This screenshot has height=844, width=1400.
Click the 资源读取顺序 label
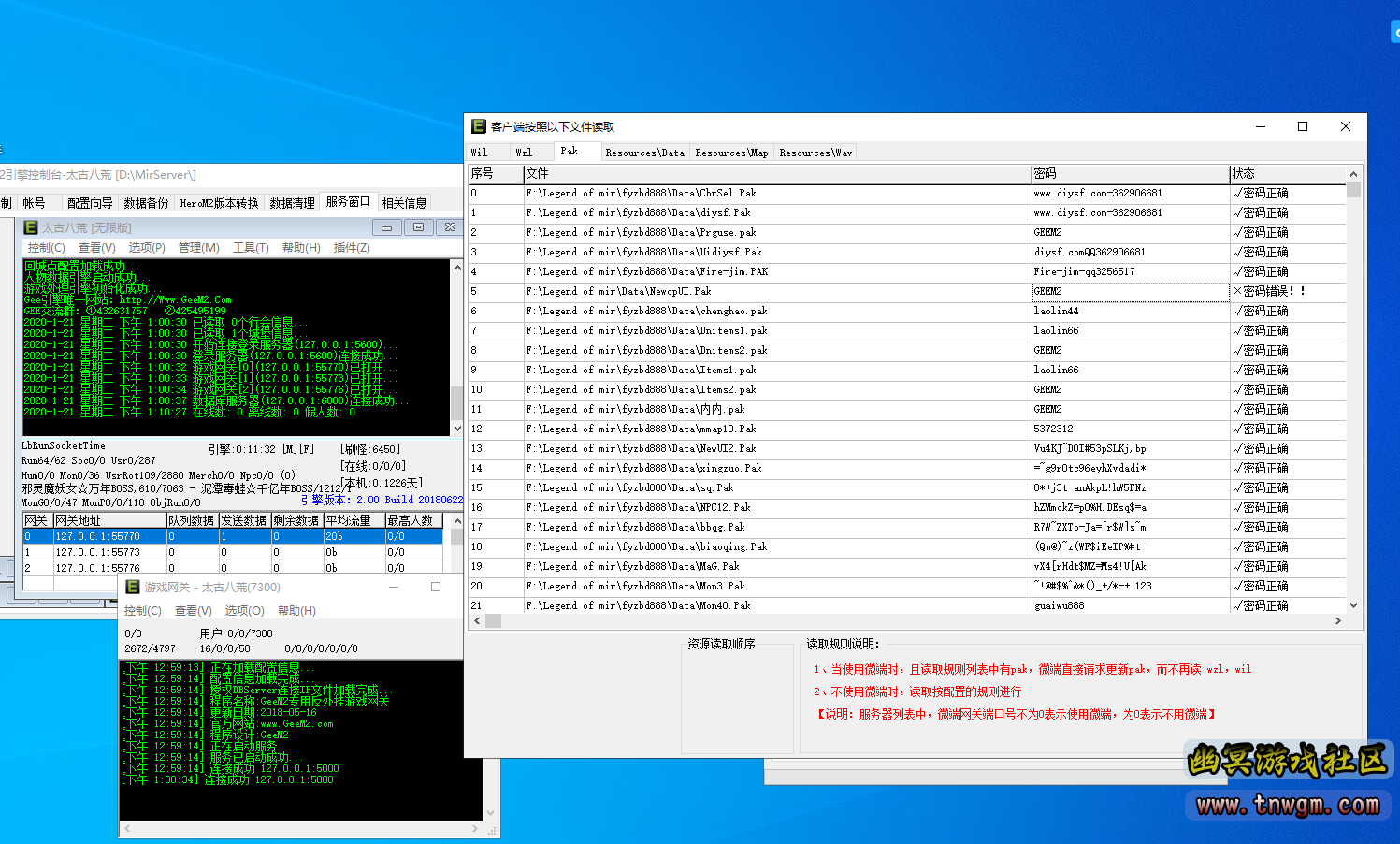tap(721, 645)
